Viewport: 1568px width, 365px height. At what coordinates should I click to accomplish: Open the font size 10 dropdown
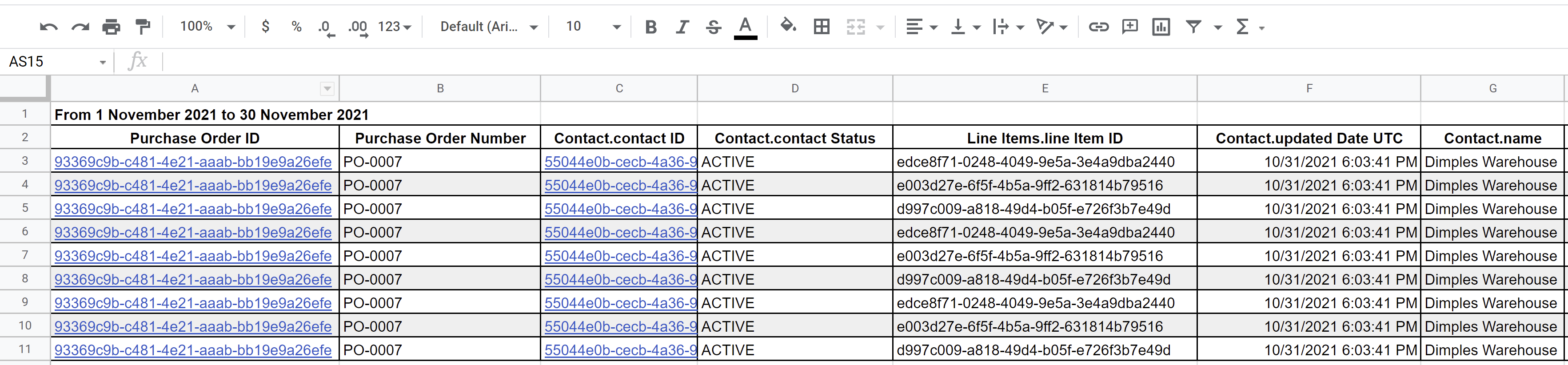pyautogui.click(x=592, y=27)
